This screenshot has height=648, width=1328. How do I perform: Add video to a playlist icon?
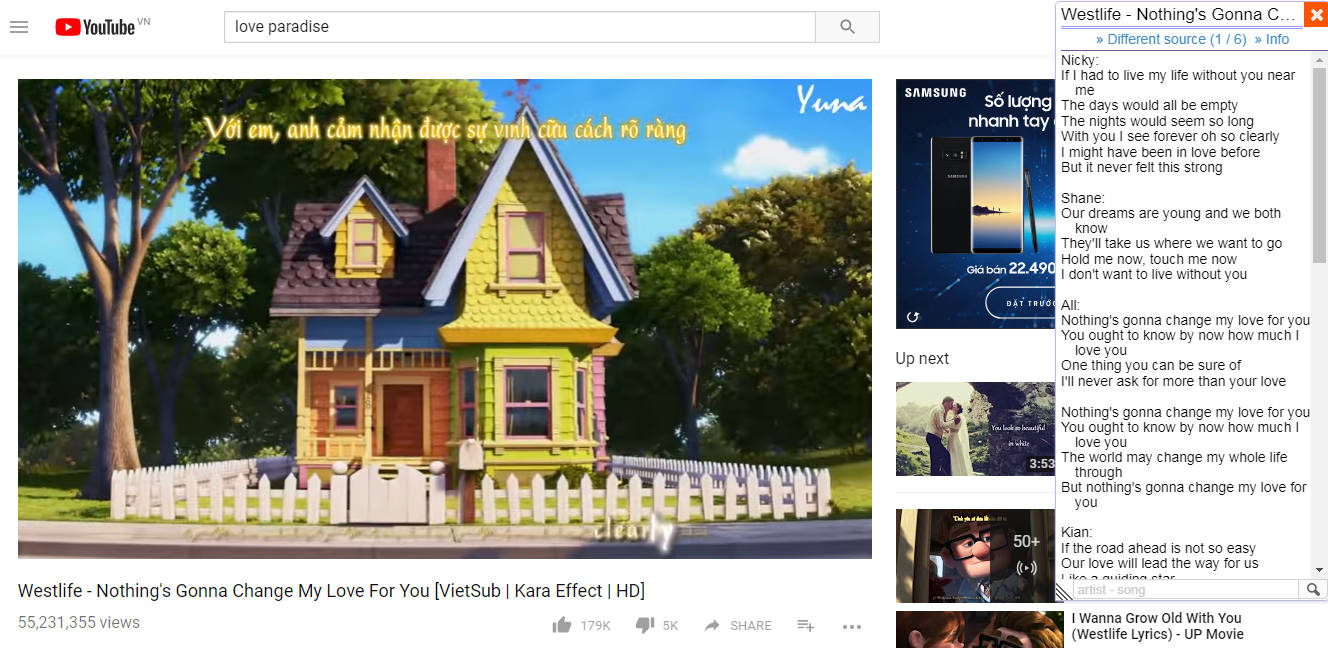[806, 625]
